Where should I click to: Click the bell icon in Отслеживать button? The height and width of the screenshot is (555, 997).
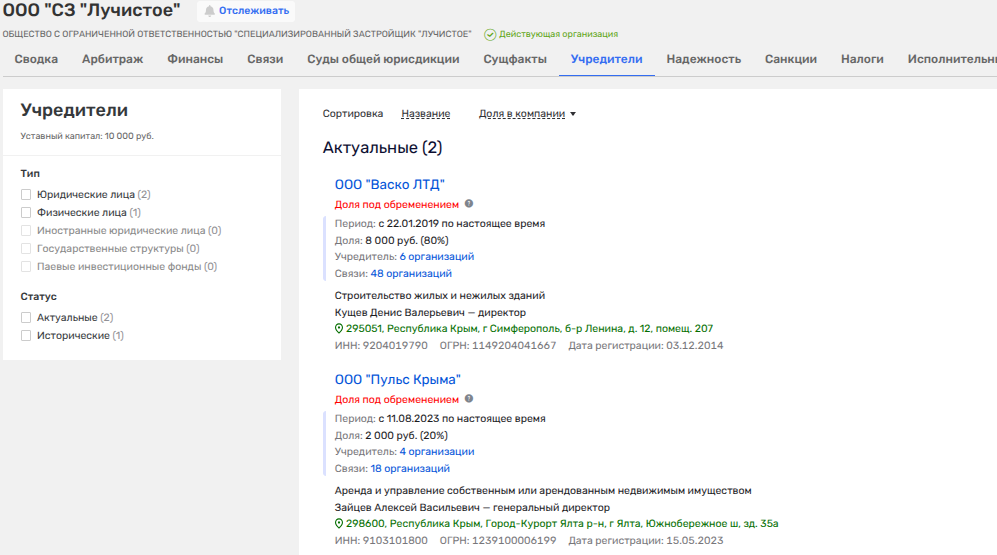point(209,11)
